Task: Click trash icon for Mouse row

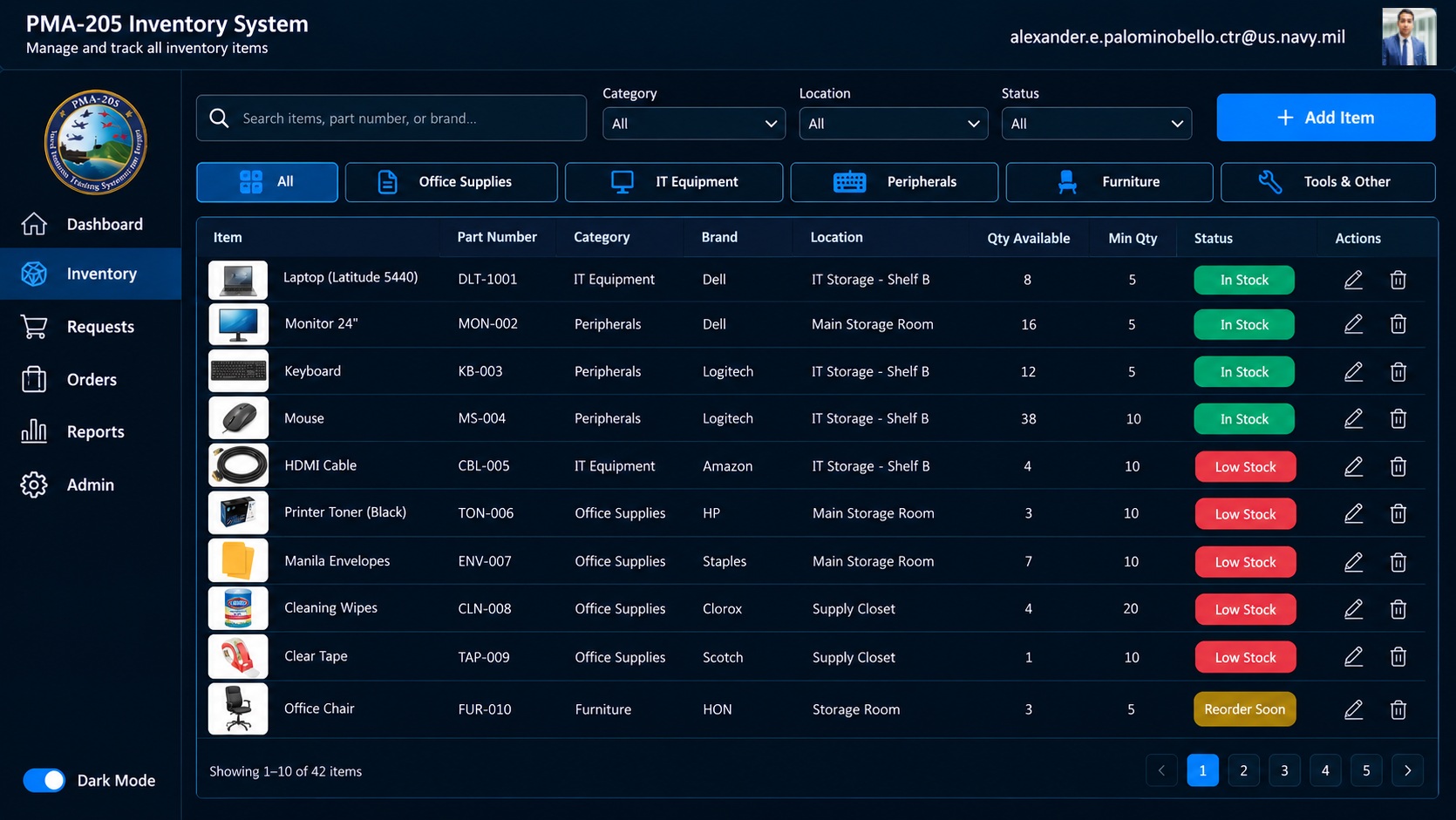Action: point(1398,419)
